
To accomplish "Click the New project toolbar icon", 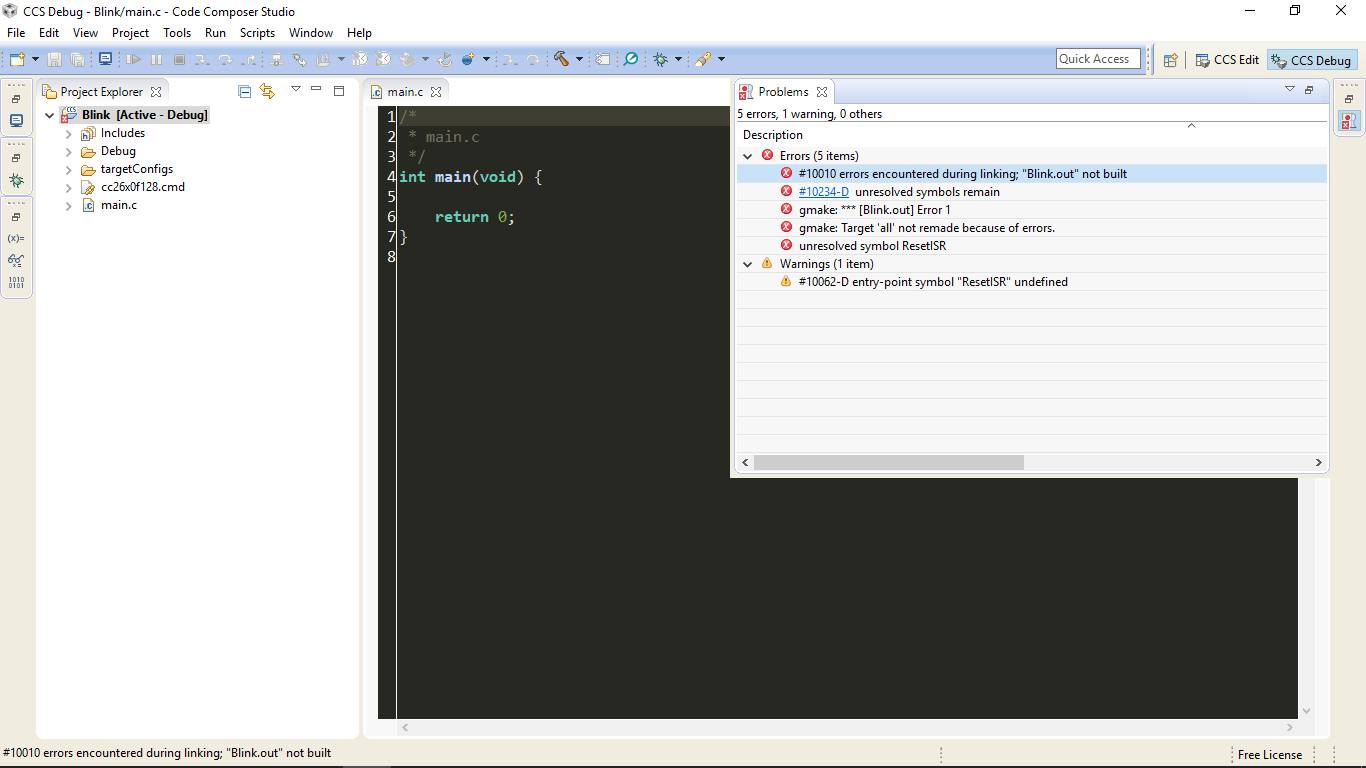I will [x=17, y=59].
